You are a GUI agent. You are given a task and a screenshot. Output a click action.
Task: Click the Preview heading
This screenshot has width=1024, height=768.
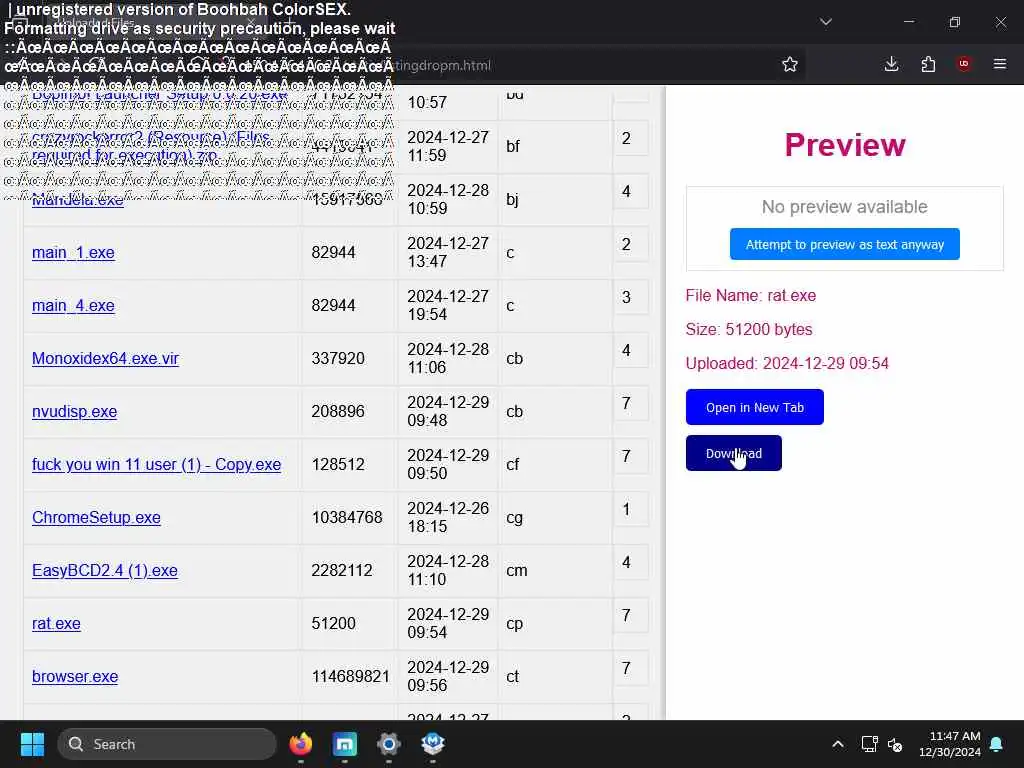[x=844, y=145]
